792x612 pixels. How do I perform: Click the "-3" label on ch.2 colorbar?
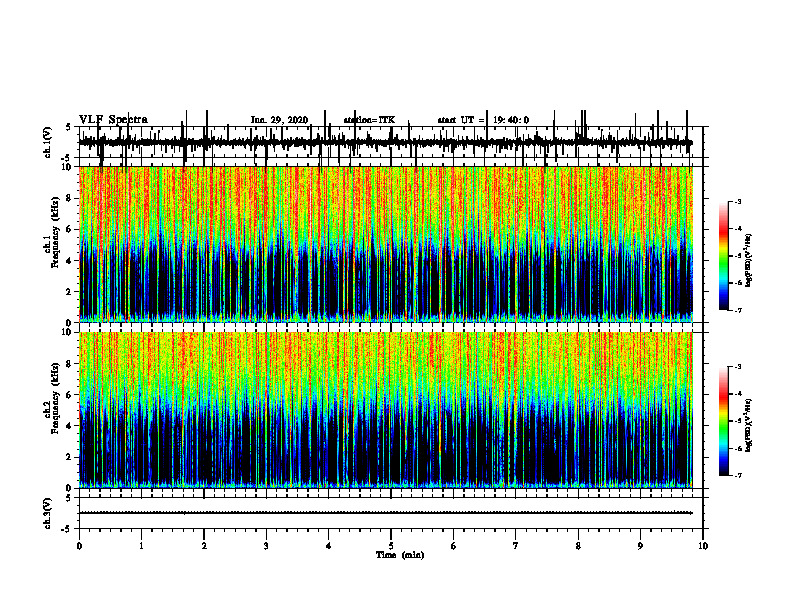point(738,367)
